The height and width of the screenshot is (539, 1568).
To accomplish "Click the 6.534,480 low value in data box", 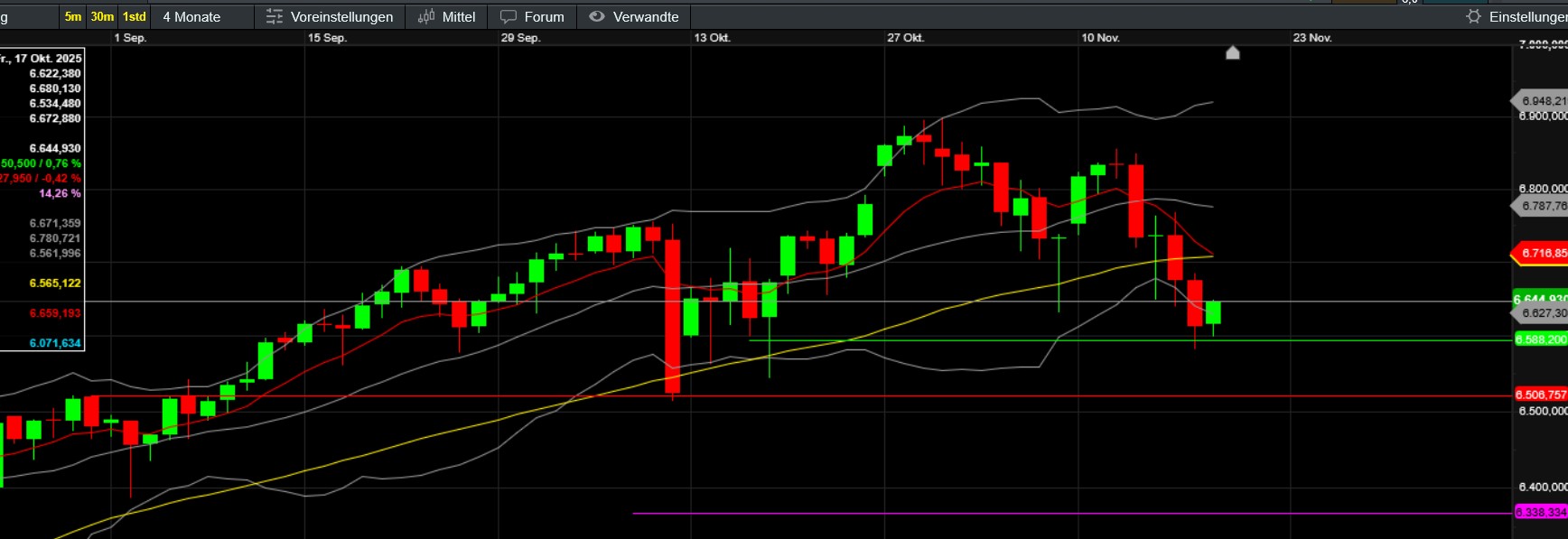I will pos(55,103).
